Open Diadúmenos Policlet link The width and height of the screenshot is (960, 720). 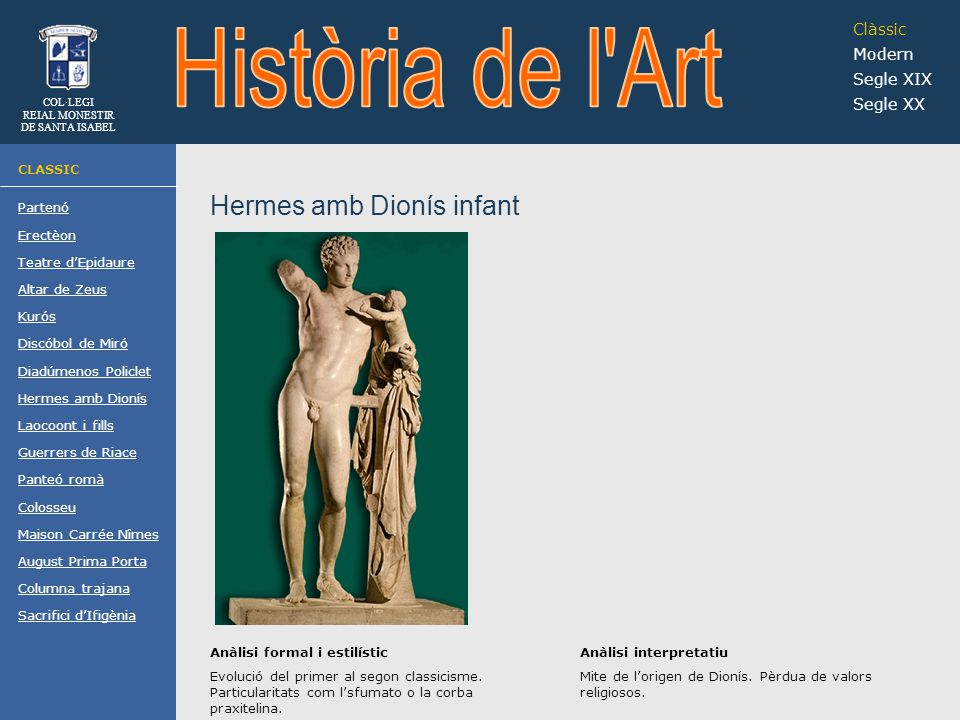click(84, 372)
